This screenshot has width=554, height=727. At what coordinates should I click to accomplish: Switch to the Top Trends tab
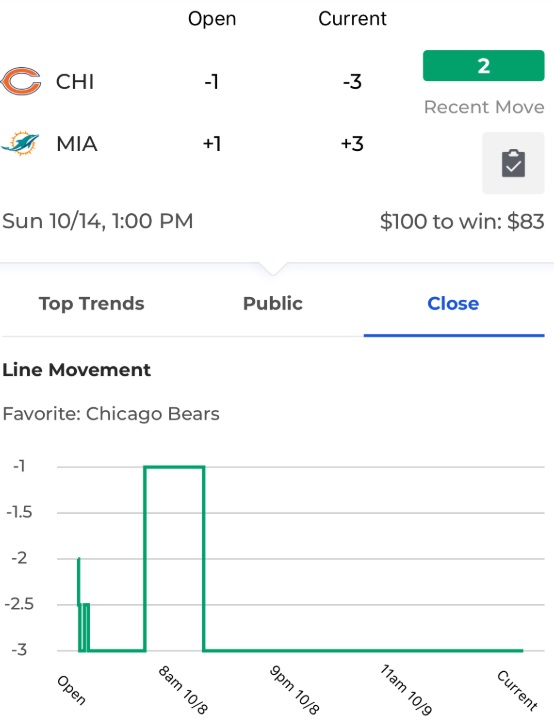point(92,303)
